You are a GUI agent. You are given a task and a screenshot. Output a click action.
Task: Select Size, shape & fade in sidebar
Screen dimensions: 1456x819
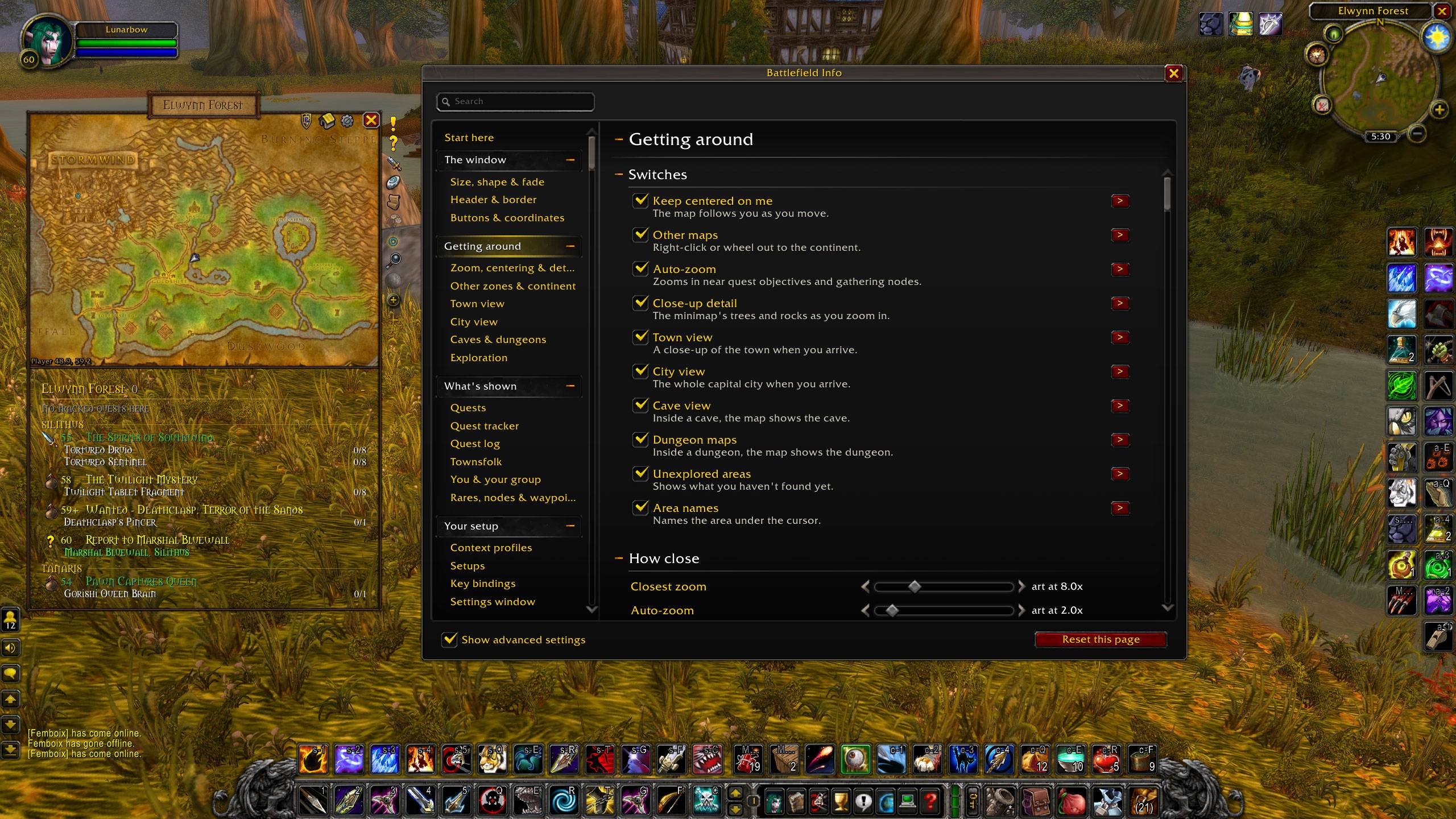(x=497, y=182)
